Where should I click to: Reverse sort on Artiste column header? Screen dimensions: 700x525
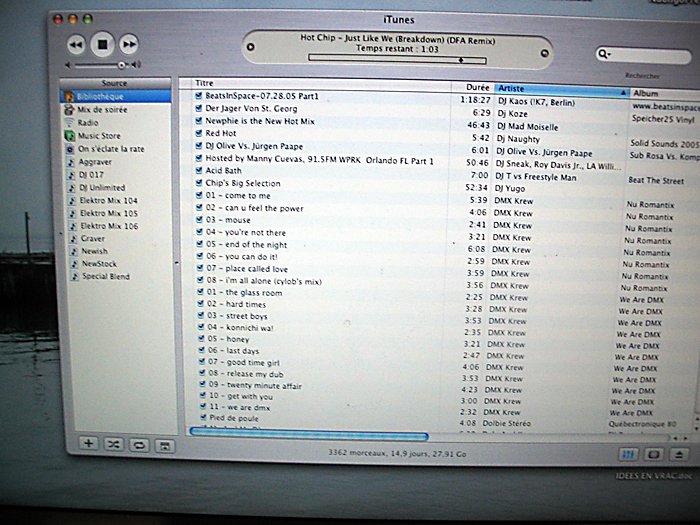pos(562,90)
